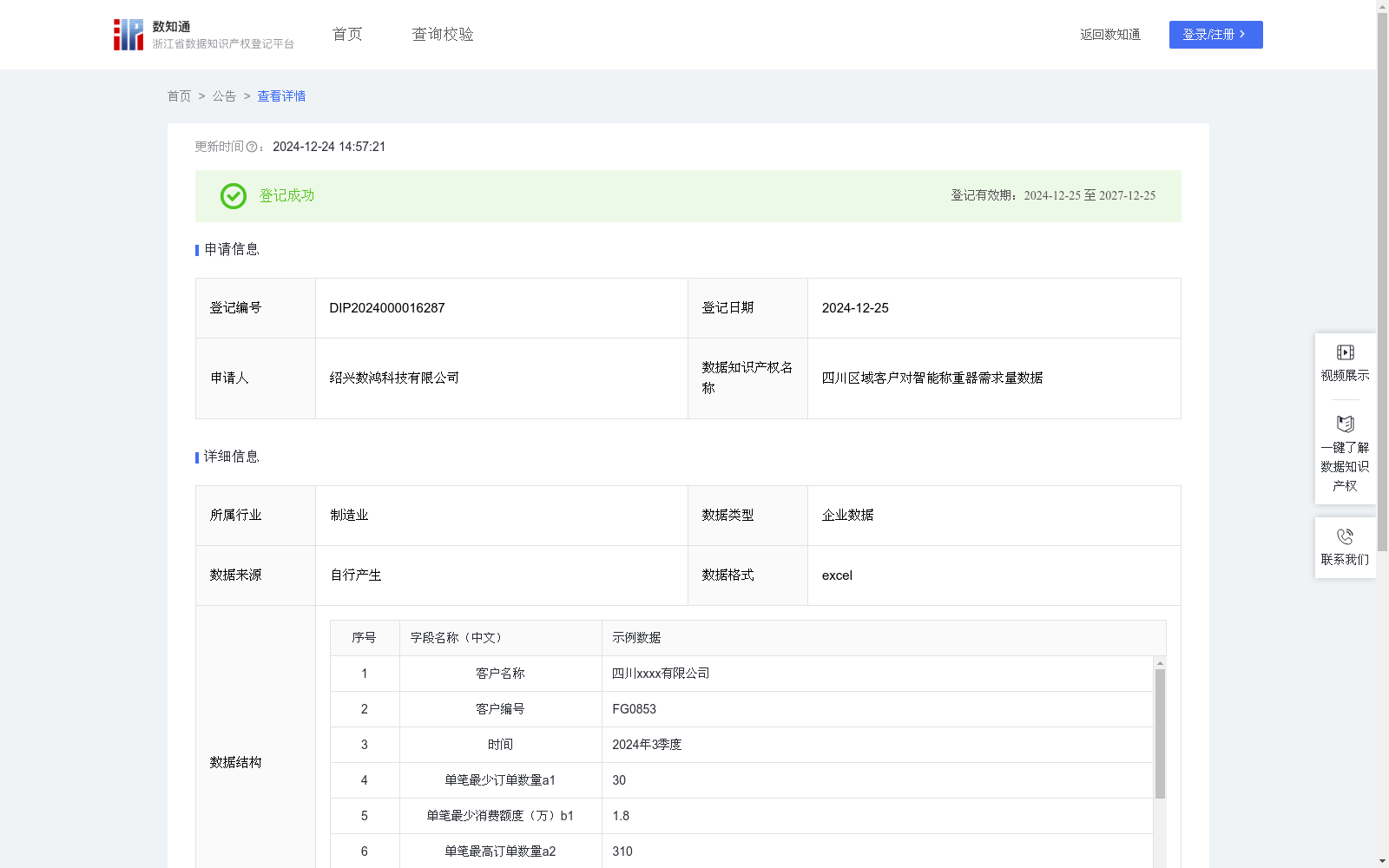Click the 自行产生 data source value
The height and width of the screenshot is (868, 1389).
[356, 575]
